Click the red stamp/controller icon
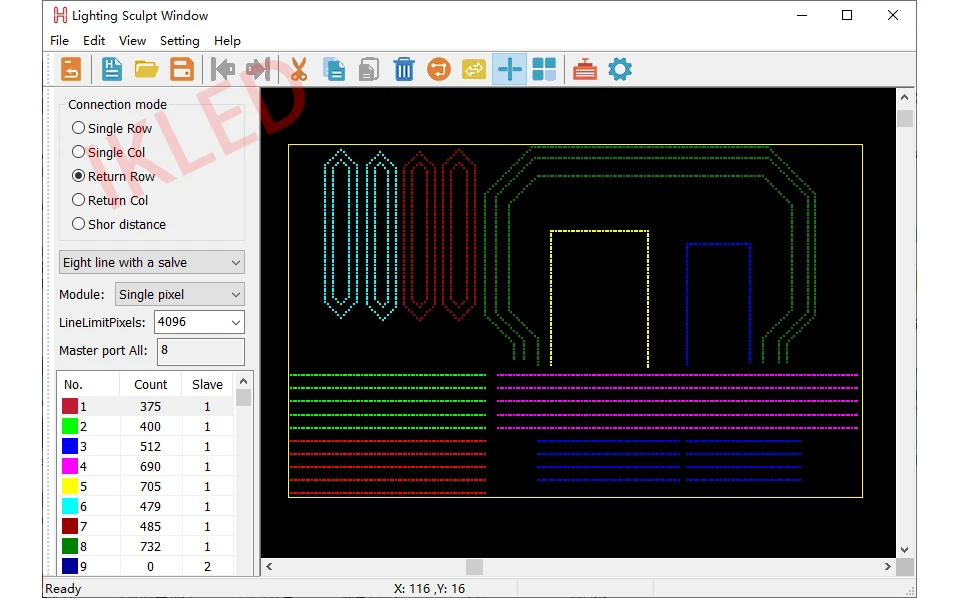Viewport: 960px width, 598px height. (585, 69)
